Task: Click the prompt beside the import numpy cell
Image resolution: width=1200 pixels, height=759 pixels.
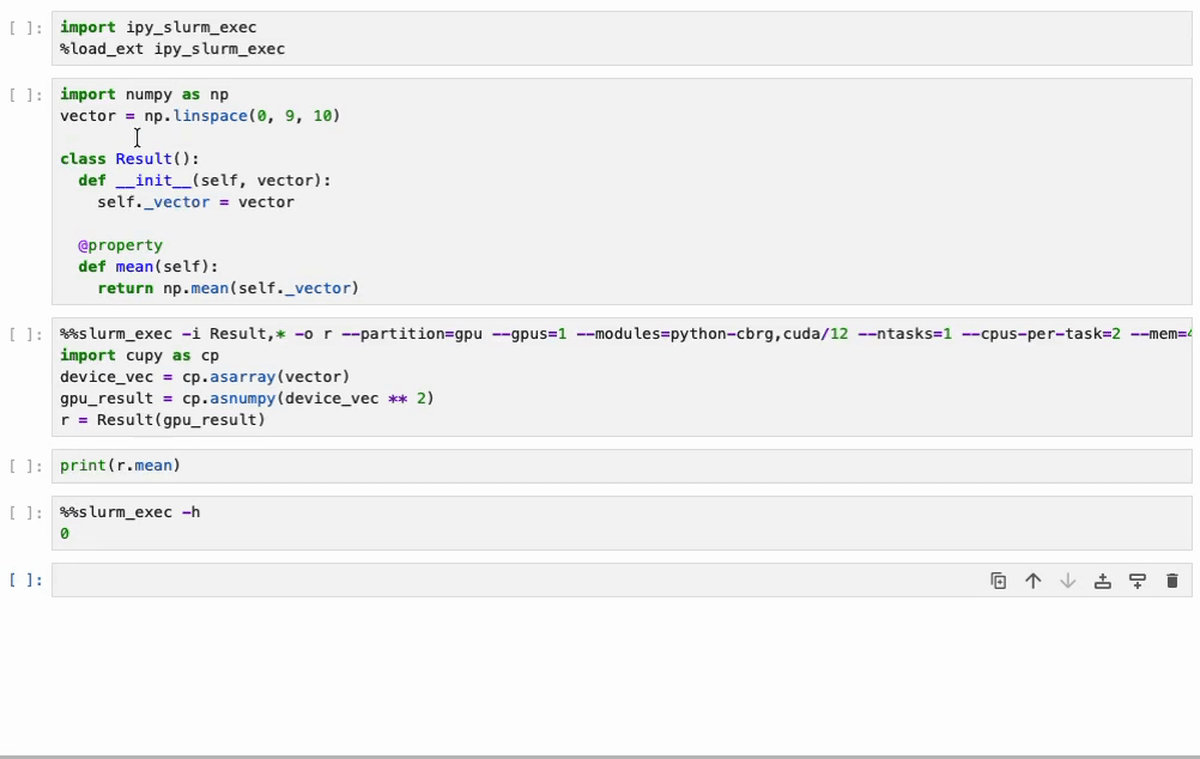Action: point(26,95)
